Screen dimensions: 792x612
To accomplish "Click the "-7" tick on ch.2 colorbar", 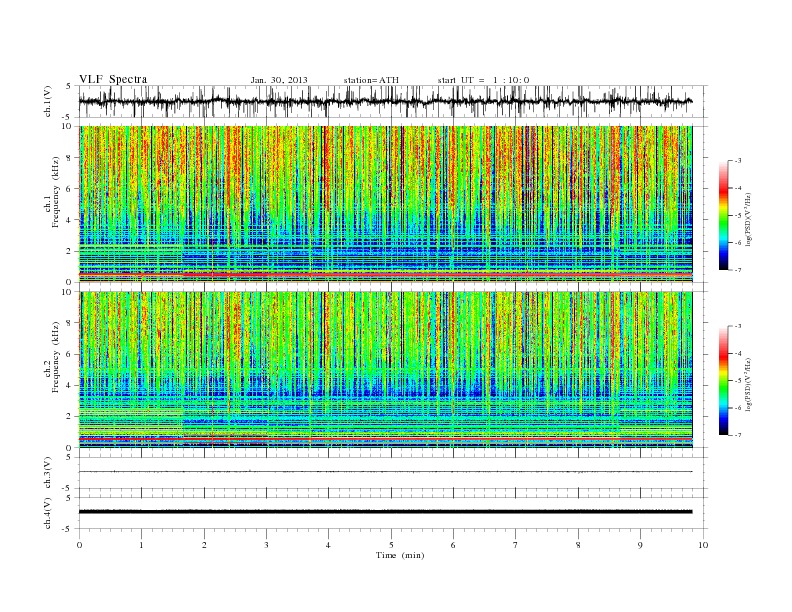I will point(738,435).
